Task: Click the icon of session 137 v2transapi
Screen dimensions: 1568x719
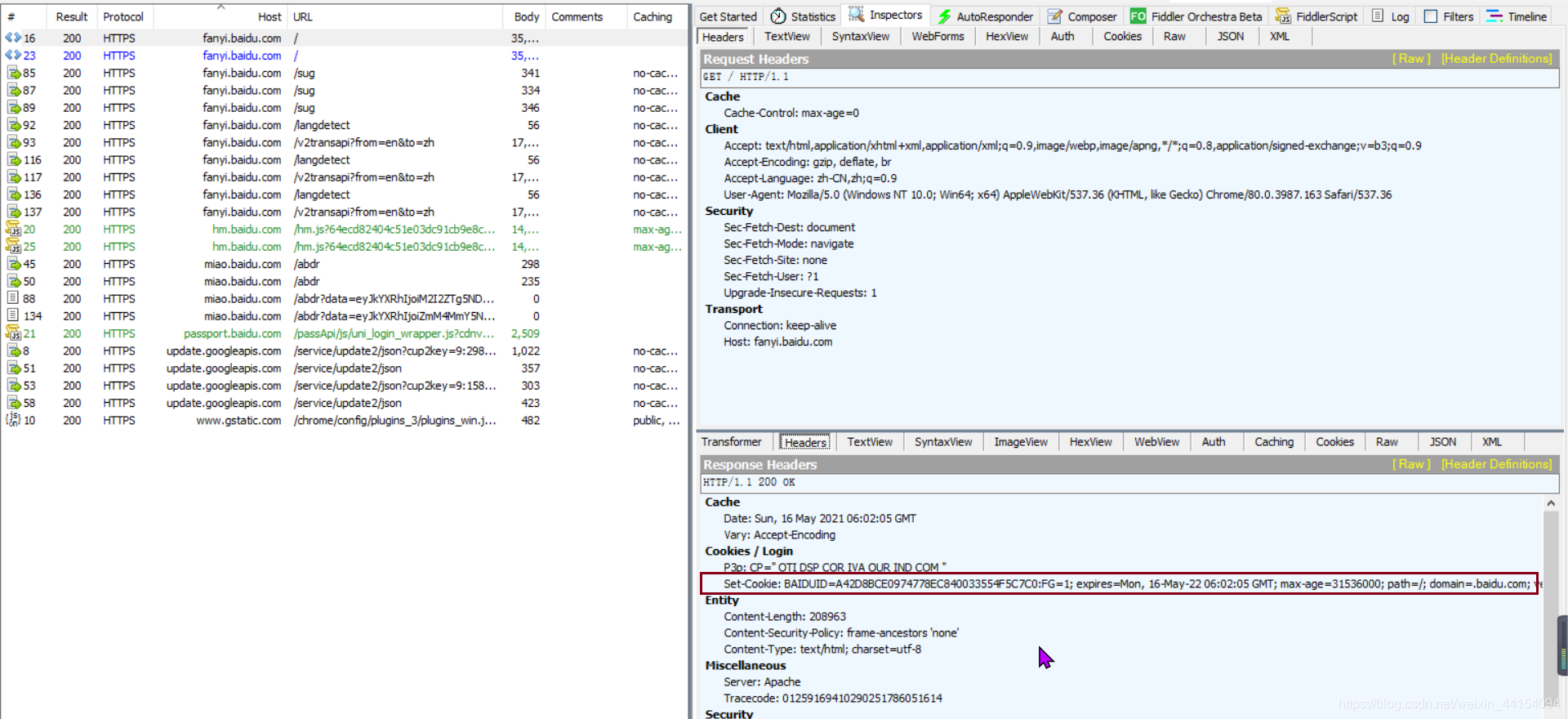Action: [14, 212]
